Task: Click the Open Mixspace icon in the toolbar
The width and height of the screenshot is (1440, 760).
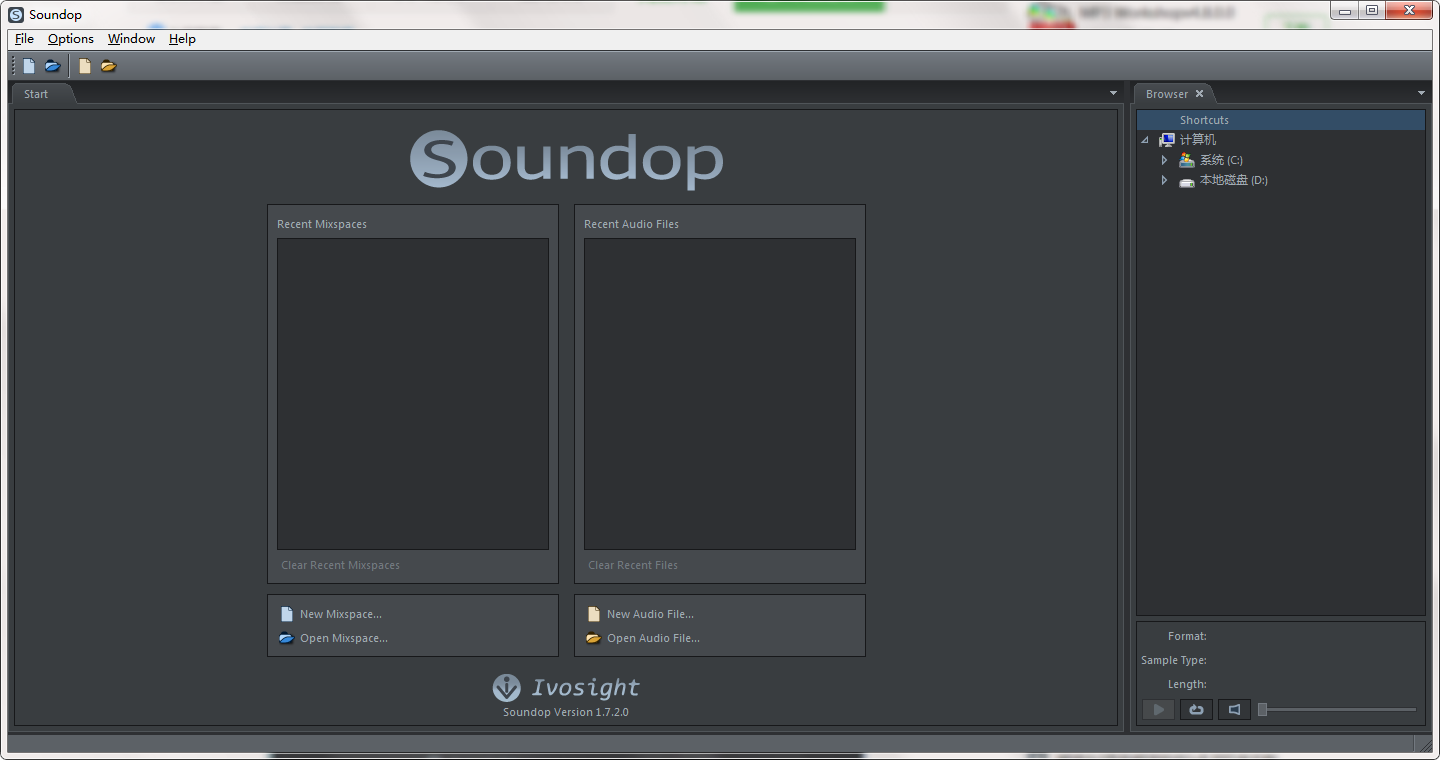Action: (52, 66)
